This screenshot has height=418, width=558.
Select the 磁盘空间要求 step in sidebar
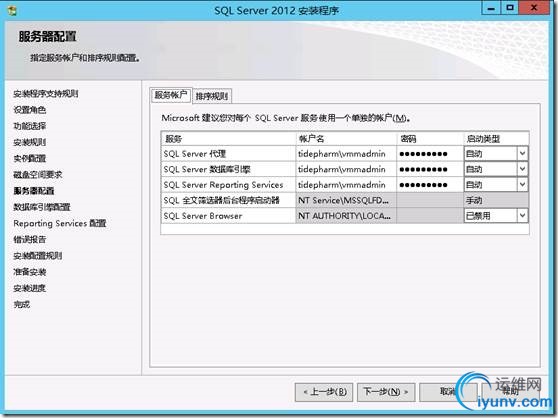(38, 175)
